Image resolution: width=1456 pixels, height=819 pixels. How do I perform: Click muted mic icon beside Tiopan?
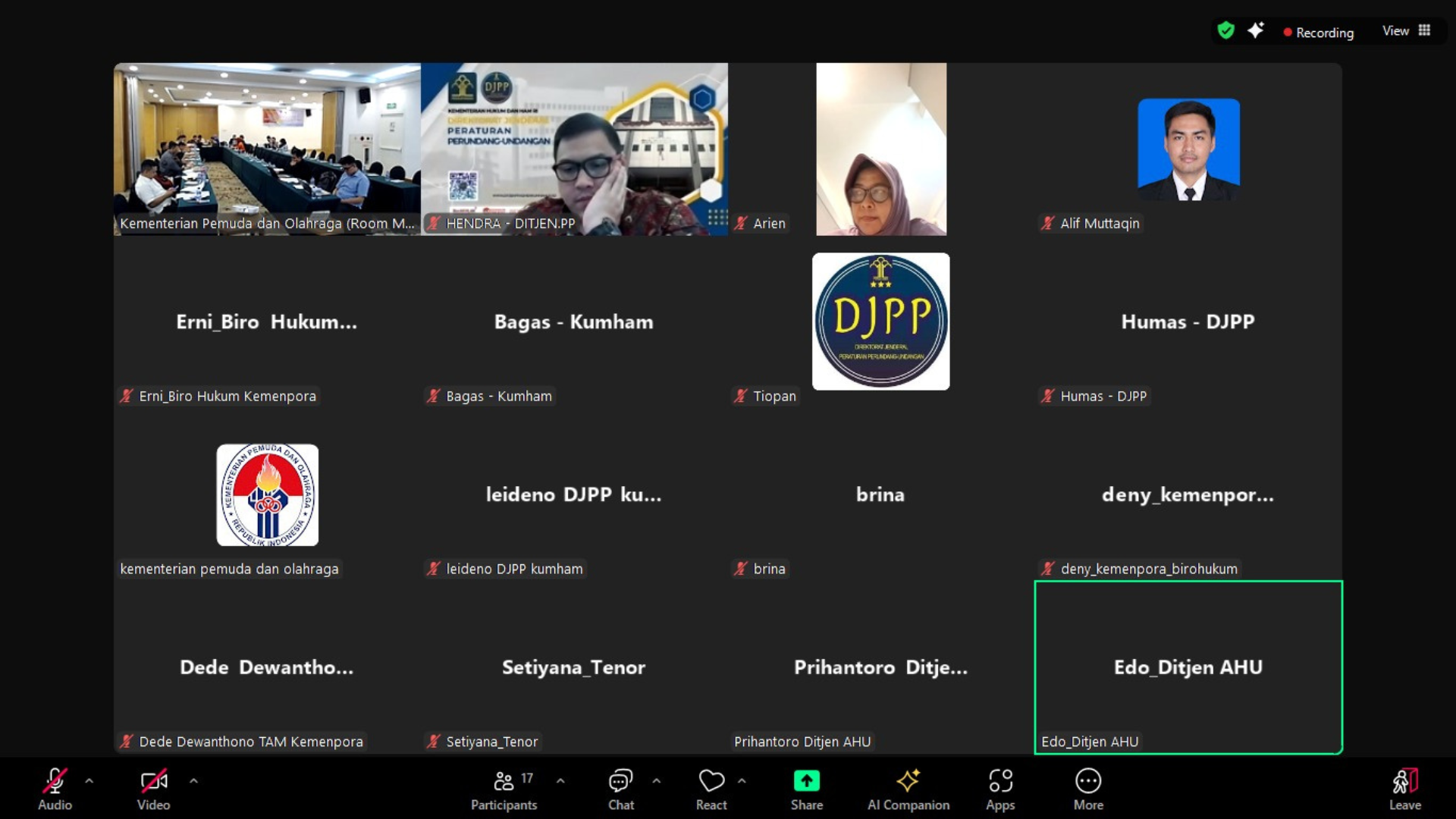[x=741, y=396]
